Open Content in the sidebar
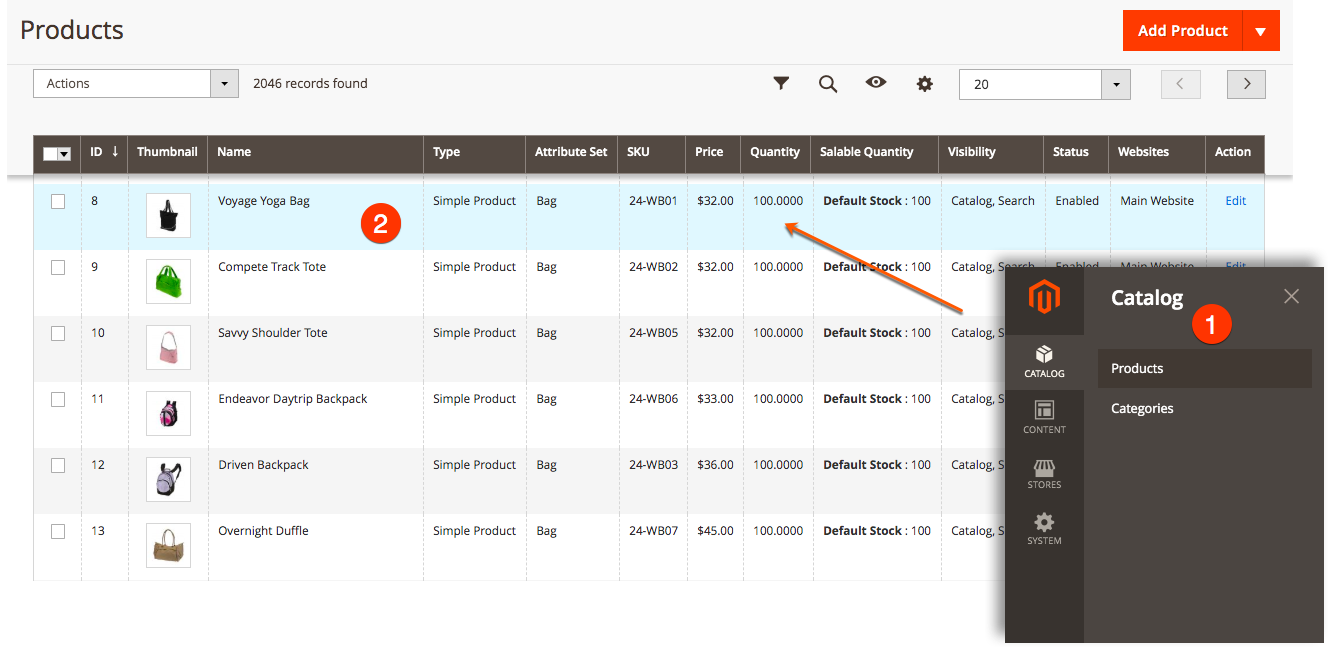The width and height of the screenshot is (1329, 649). [x=1044, y=417]
